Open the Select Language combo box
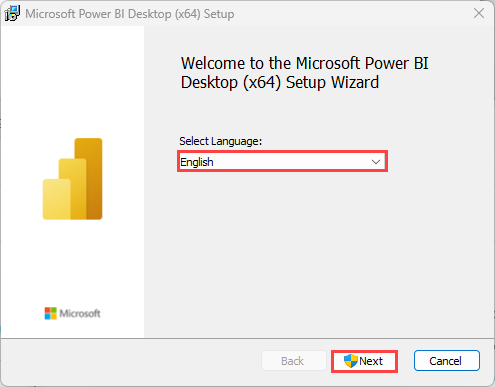Viewport: 495px width, 387px height. 282,162
